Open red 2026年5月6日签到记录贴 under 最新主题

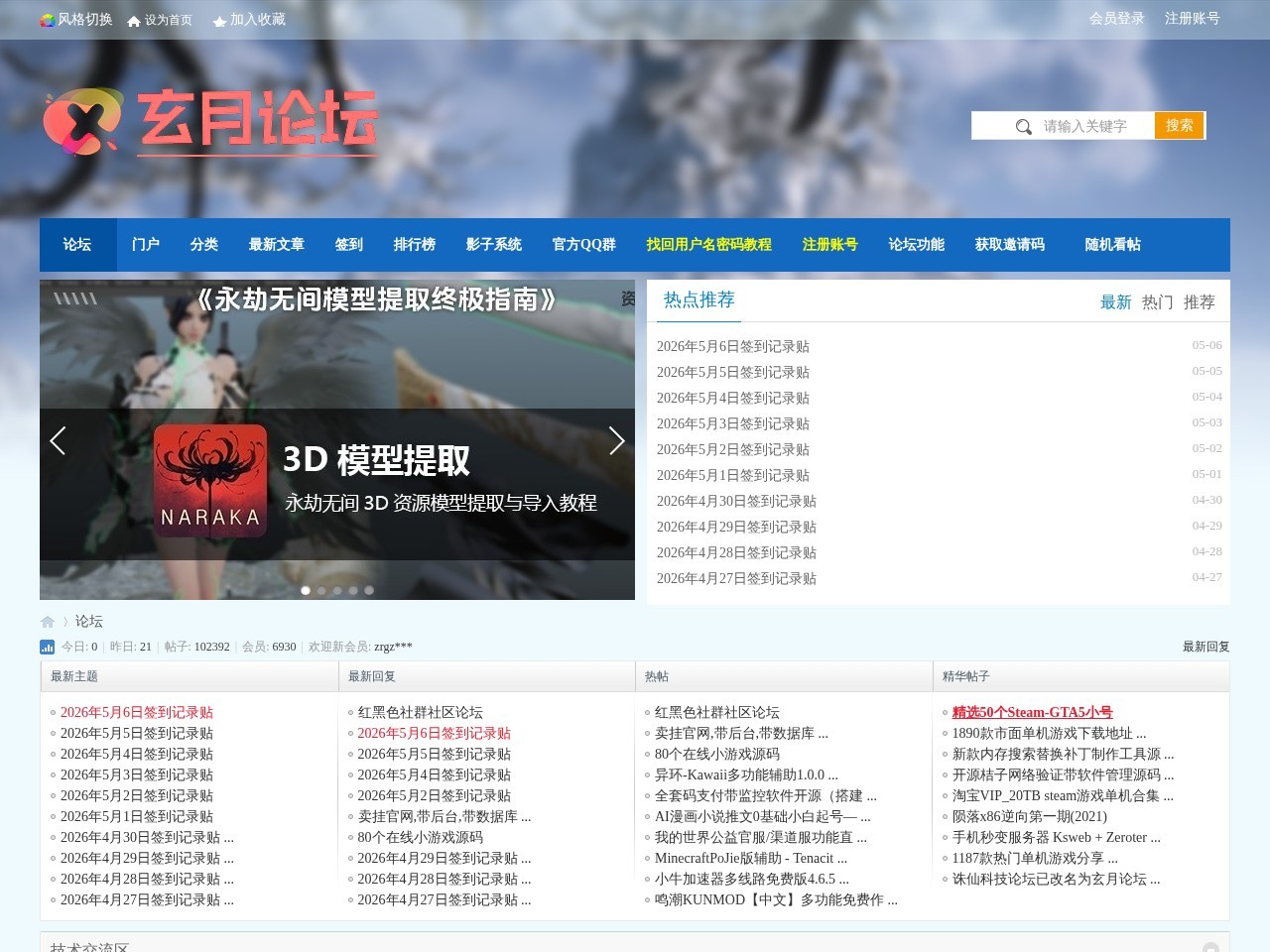pos(137,712)
